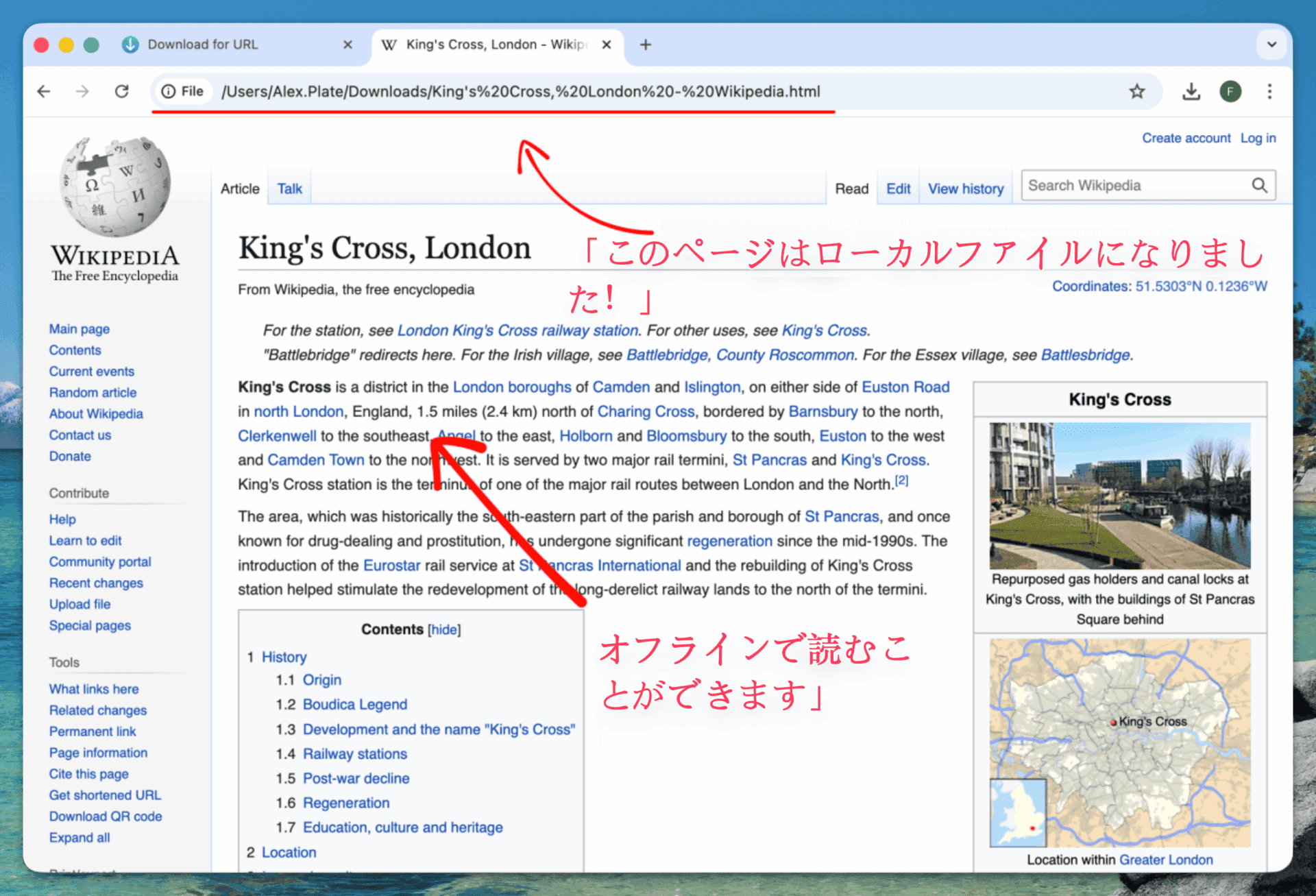This screenshot has height=896, width=1316.
Task: Jump to 2 Location section
Action: pos(289,852)
